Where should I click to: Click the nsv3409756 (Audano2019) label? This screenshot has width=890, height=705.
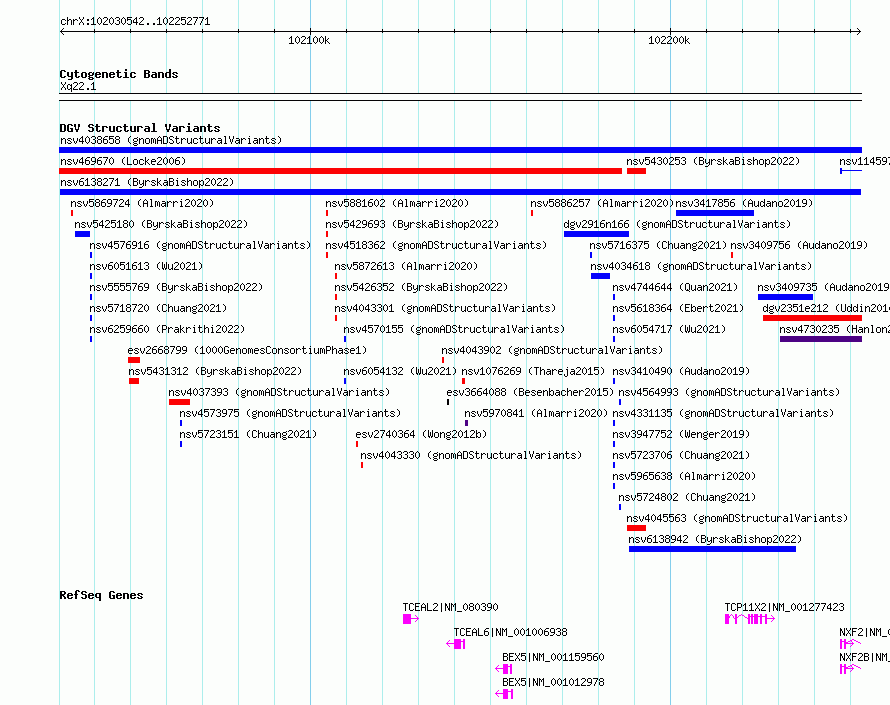point(799,245)
